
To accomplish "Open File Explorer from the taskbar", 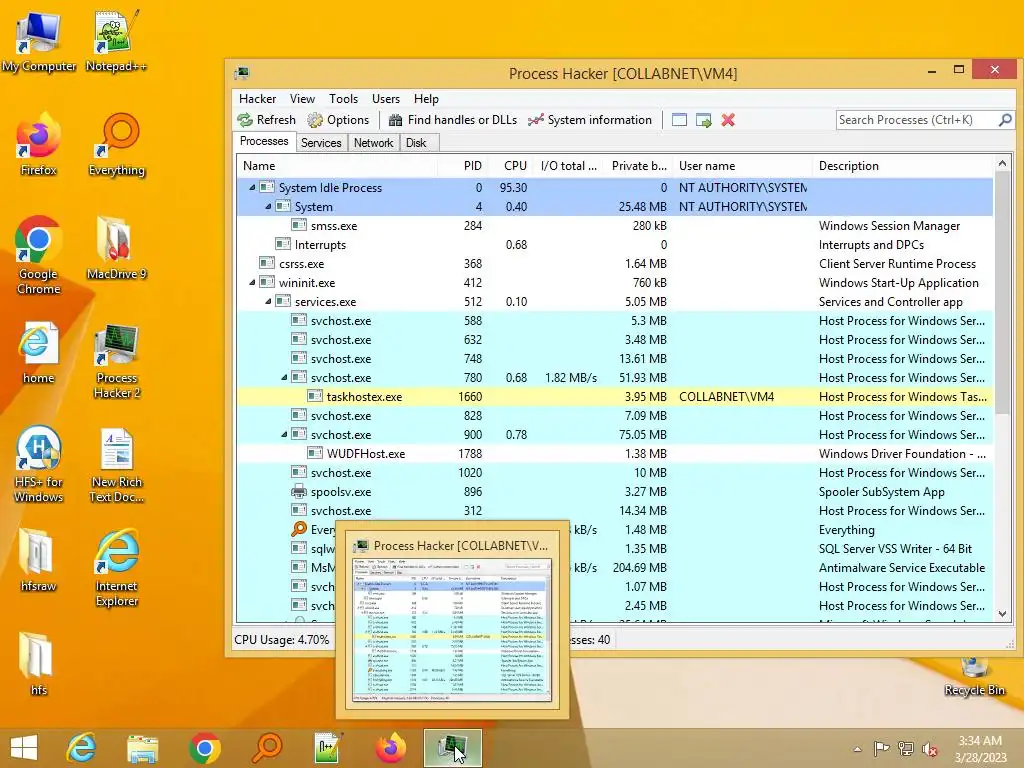I will coord(142,748).
